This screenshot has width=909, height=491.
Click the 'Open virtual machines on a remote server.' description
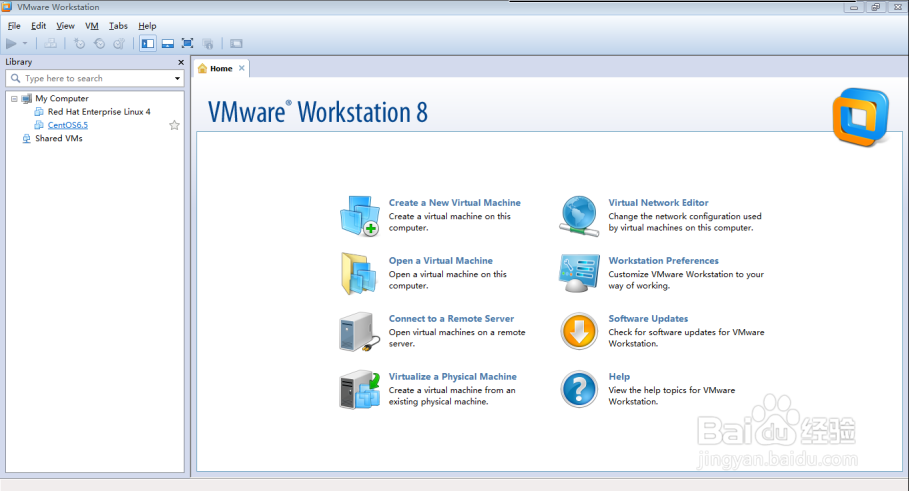tap(457, 338)
